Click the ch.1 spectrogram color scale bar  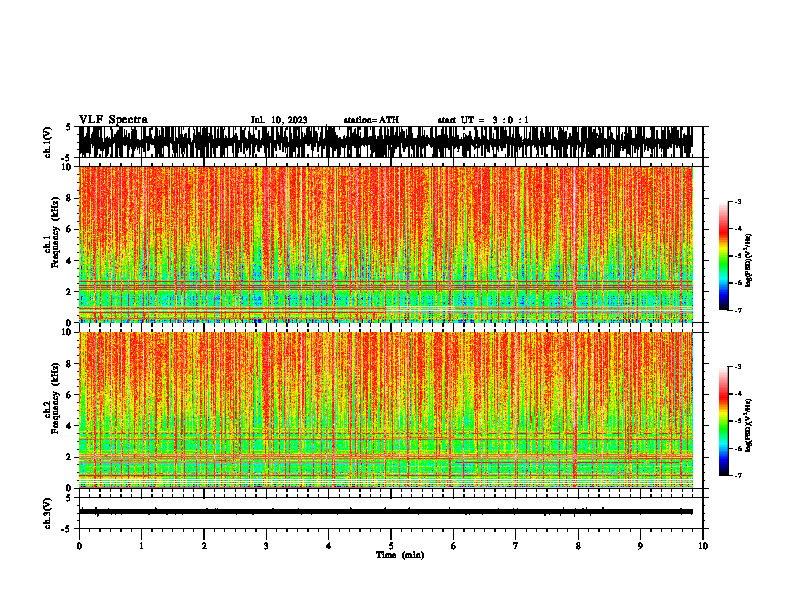(723, 256)
